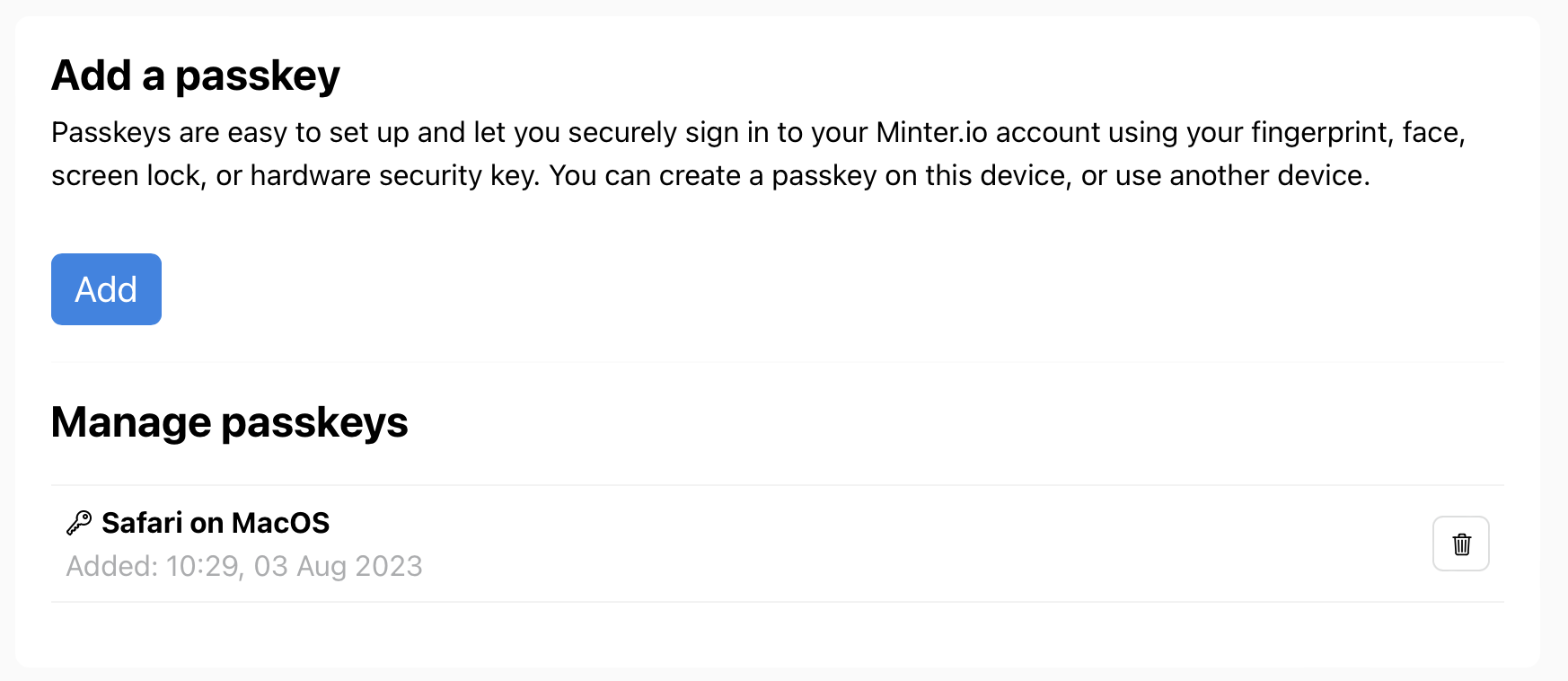Select the Safari on MacOS passkey name
The width and height of the screenshot is (1568, 681).
pyautogui.click(x=216, y=523)
